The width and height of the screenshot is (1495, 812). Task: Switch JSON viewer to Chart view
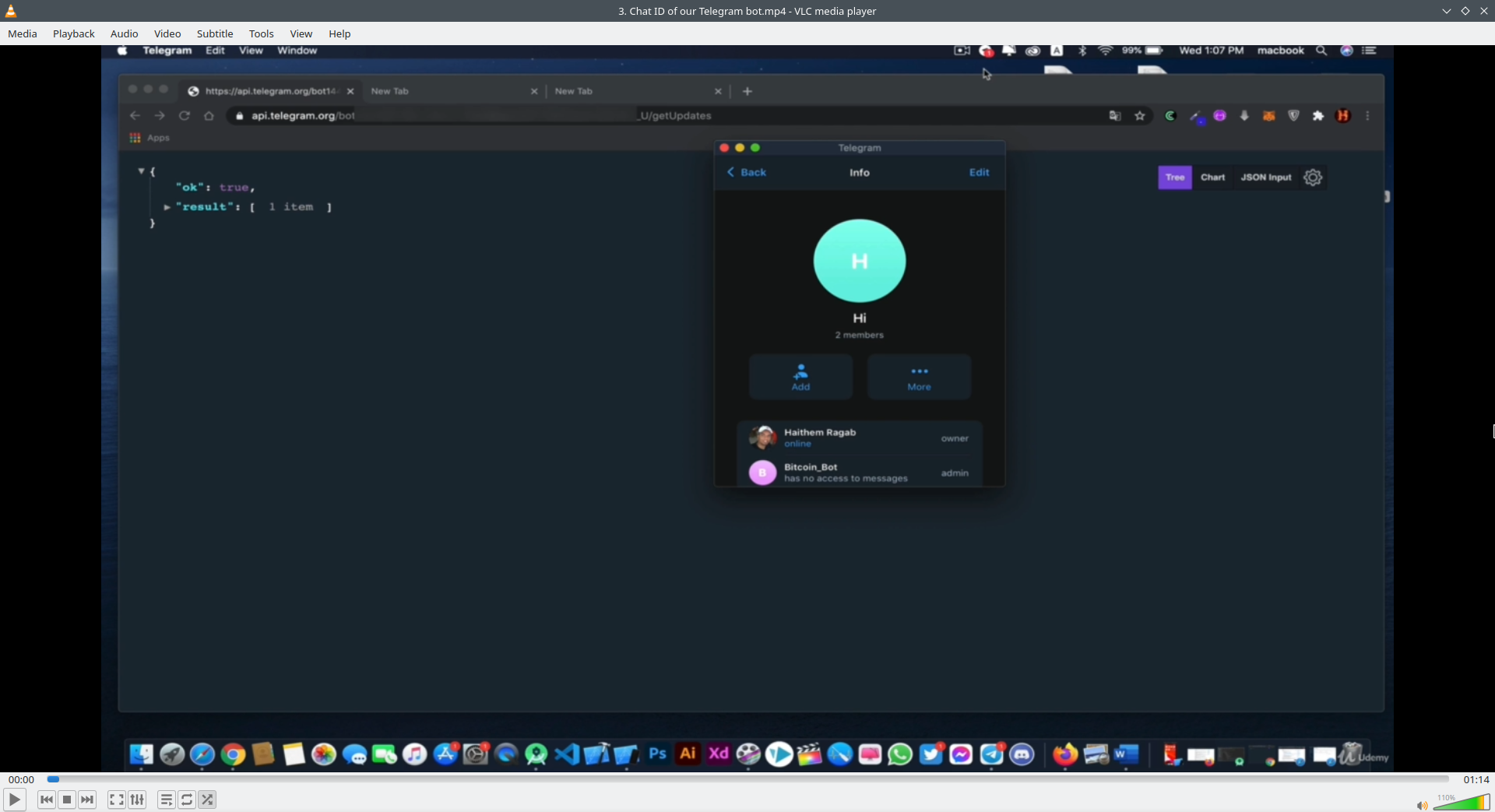[1213, 178]
